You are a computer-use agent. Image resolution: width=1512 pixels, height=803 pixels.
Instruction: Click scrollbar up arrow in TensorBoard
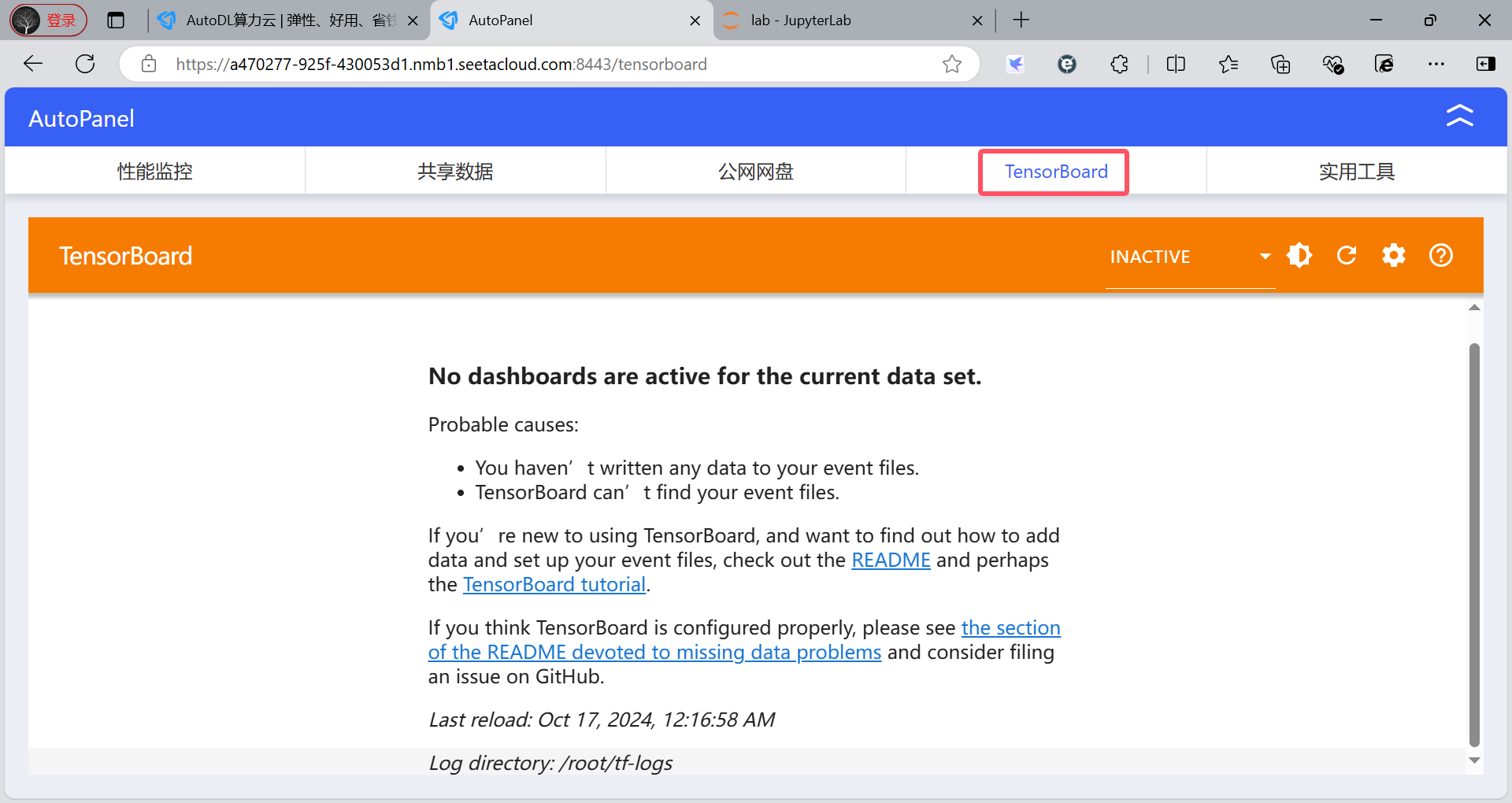click(1474, 308)
